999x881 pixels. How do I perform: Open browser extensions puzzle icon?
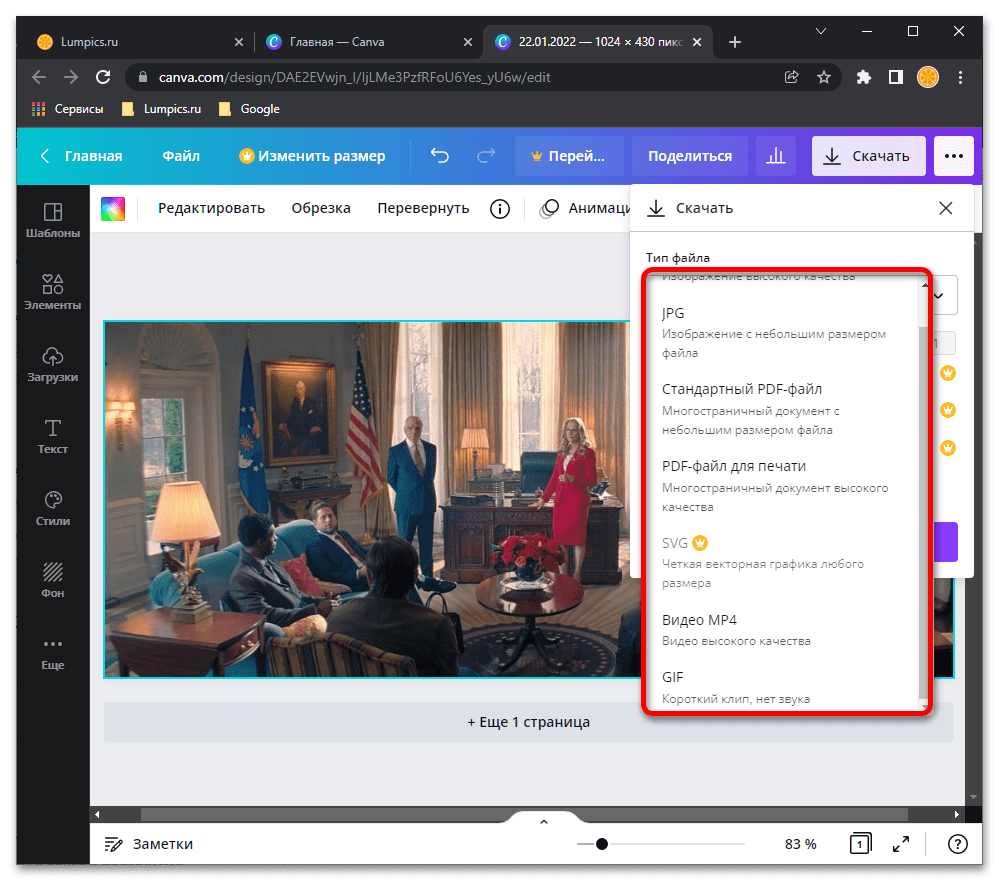[864, 77]
